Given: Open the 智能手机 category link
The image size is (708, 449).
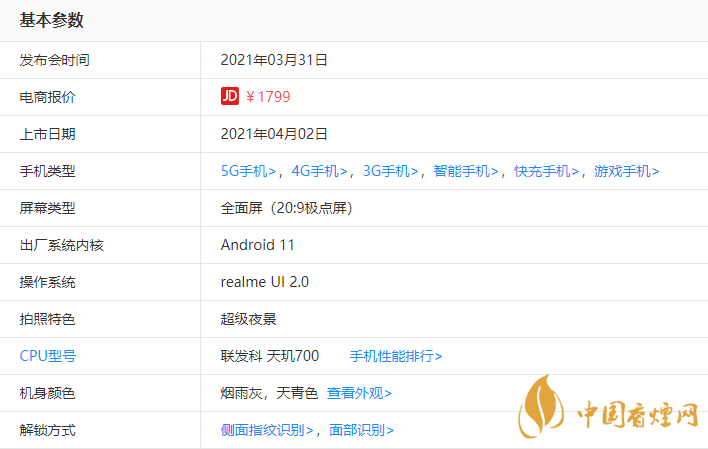Looking at the screenshot, I should pos(465,171).
